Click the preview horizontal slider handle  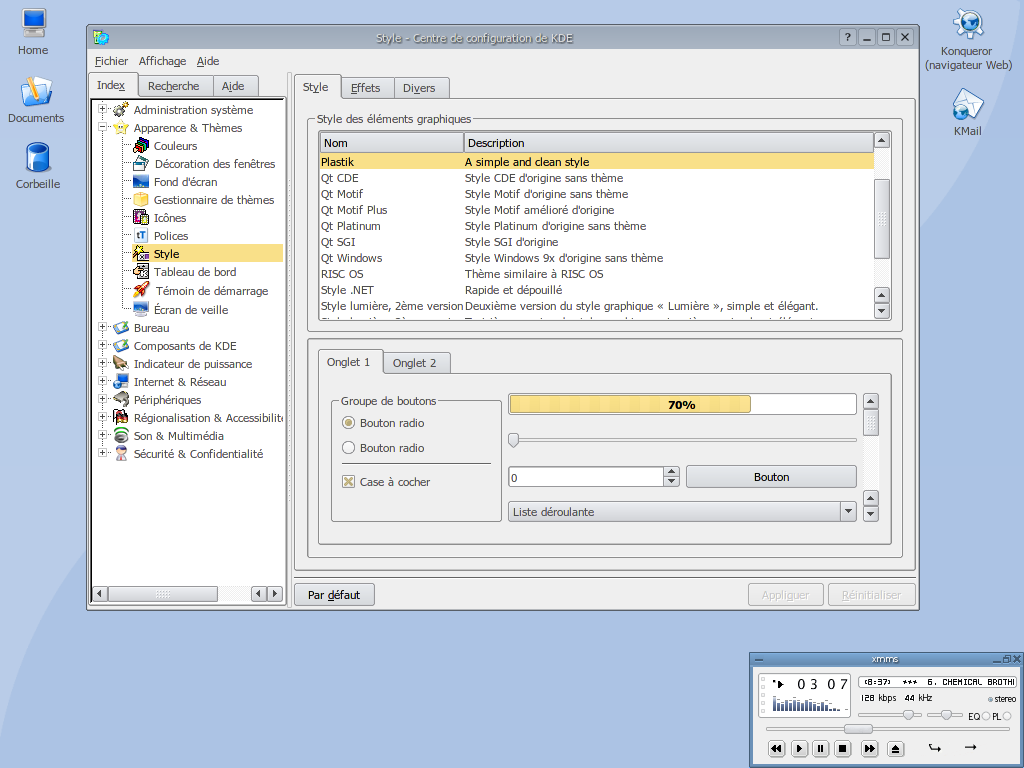point(513,440)
